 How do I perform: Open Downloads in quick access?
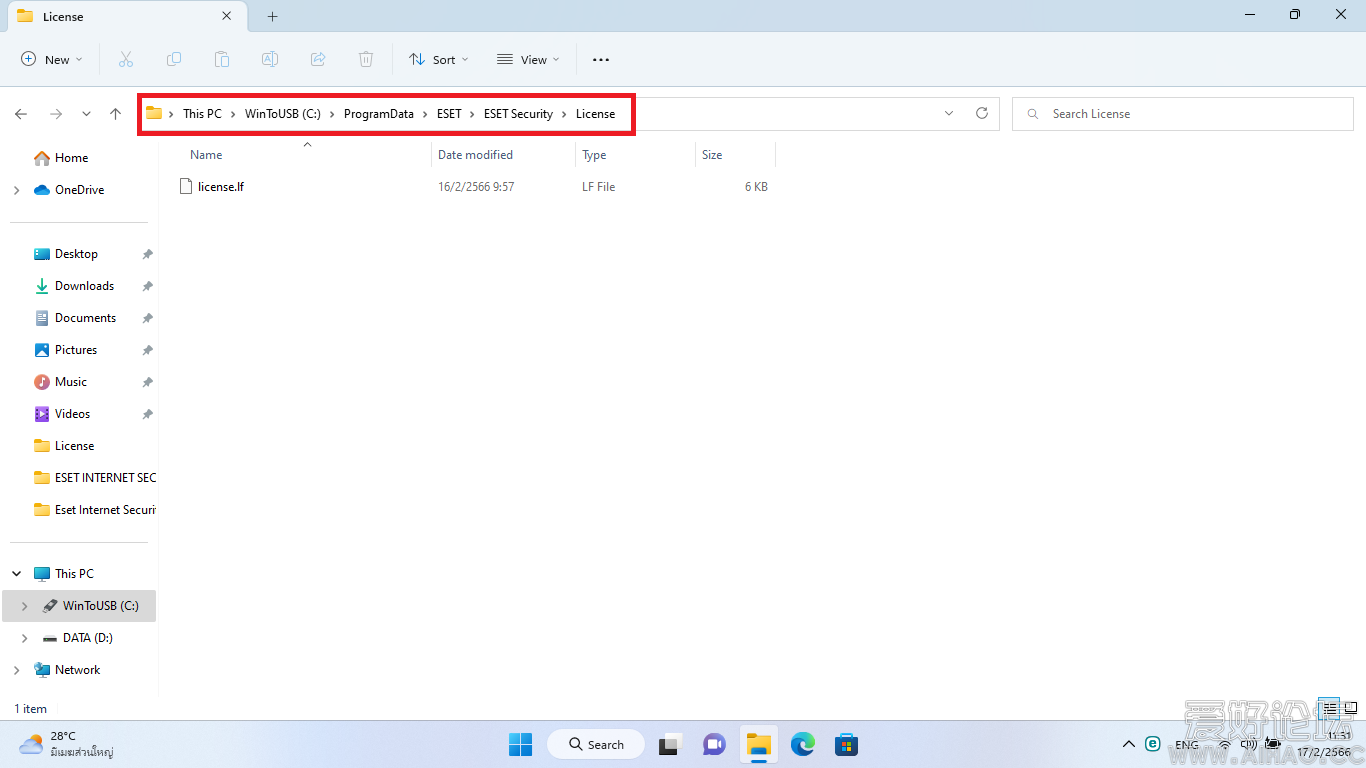(x=84, y=286)
